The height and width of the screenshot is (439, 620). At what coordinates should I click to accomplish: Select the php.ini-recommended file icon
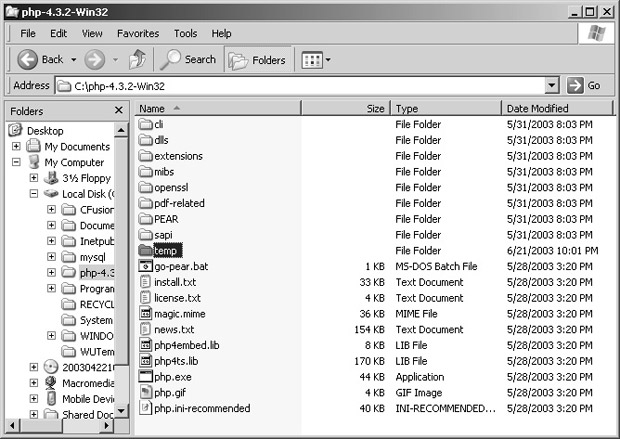click(x=146, y=408)
